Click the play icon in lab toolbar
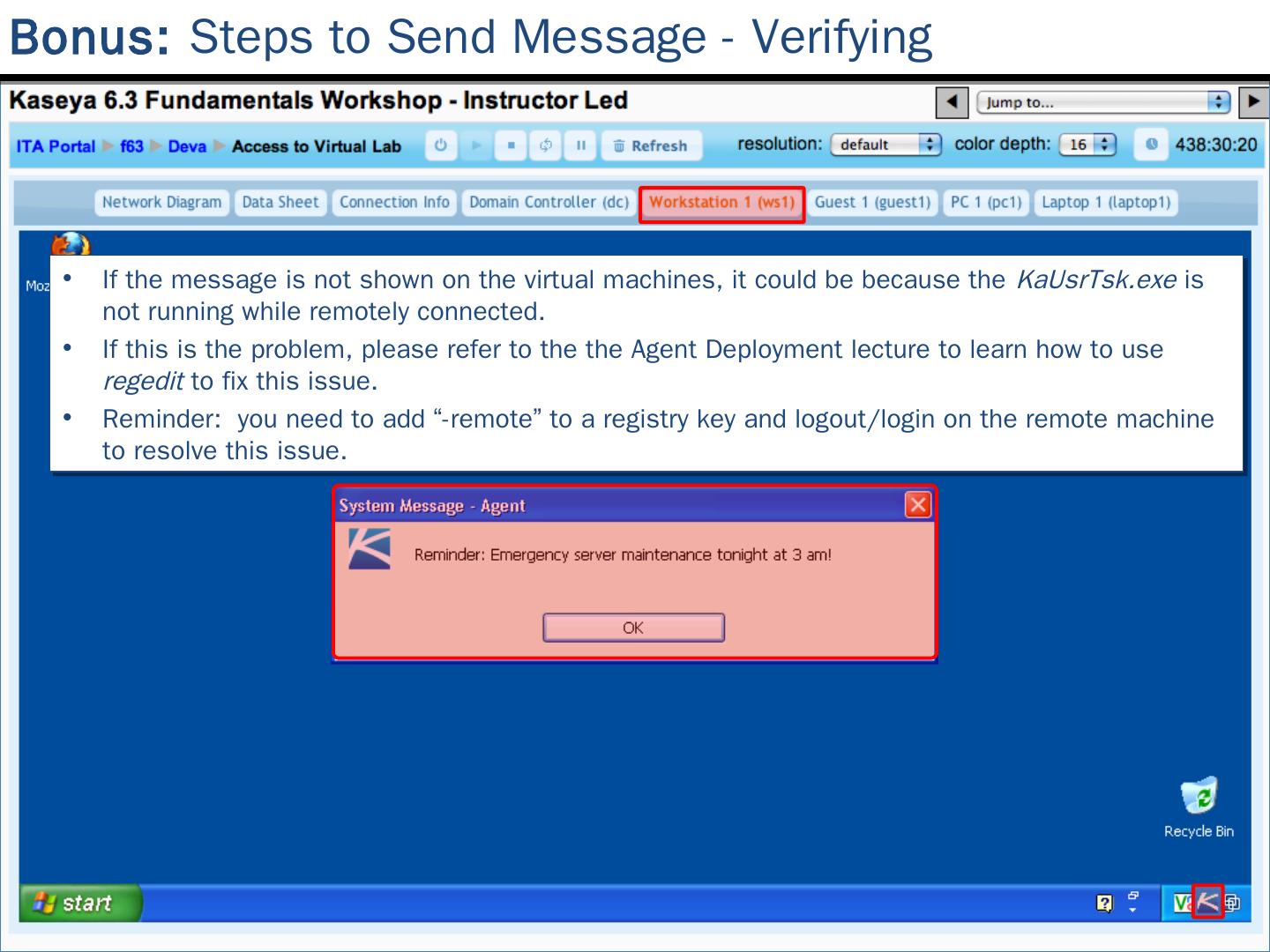Viewport: 1270px width, 952px height. [x=477, y=145]
